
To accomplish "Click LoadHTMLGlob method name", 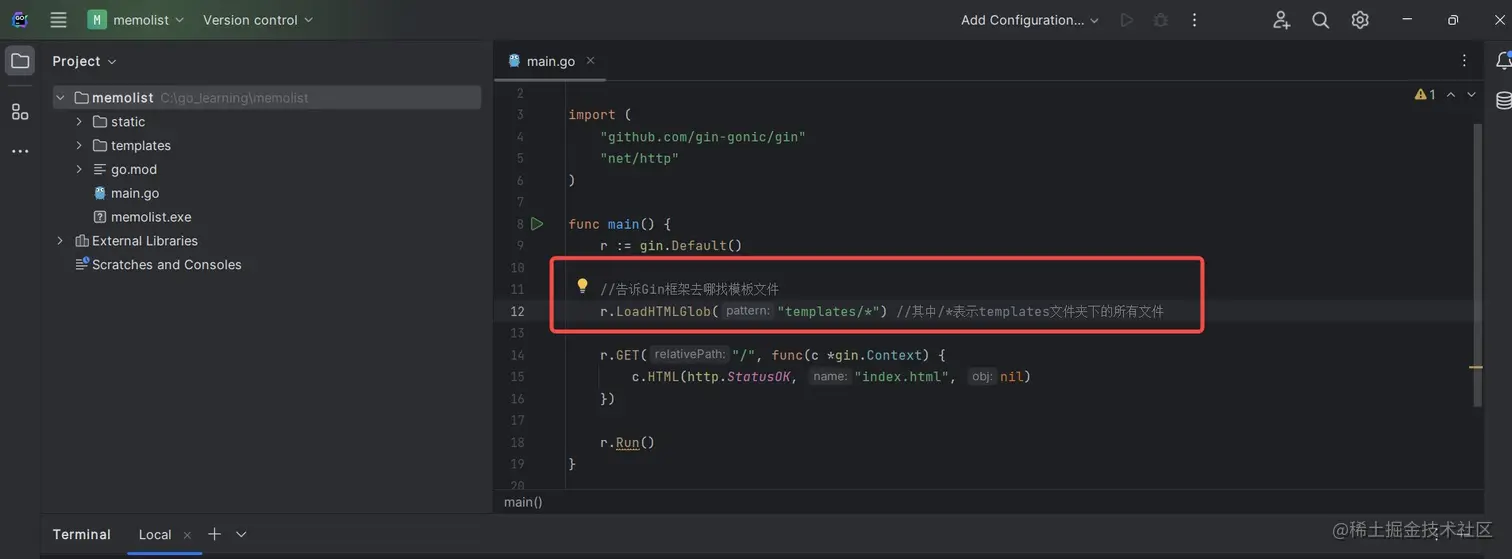I will click(663, 311).
